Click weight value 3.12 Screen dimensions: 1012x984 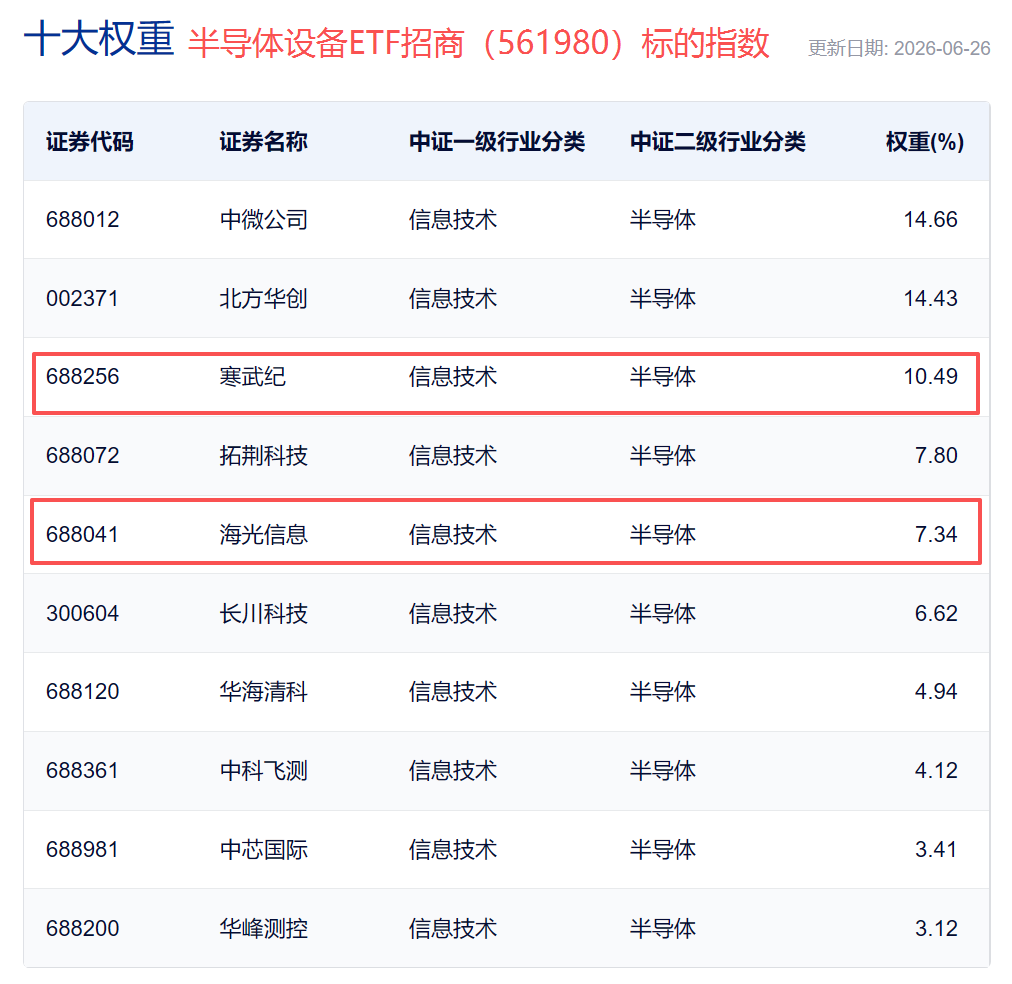[x=936, y=929]
